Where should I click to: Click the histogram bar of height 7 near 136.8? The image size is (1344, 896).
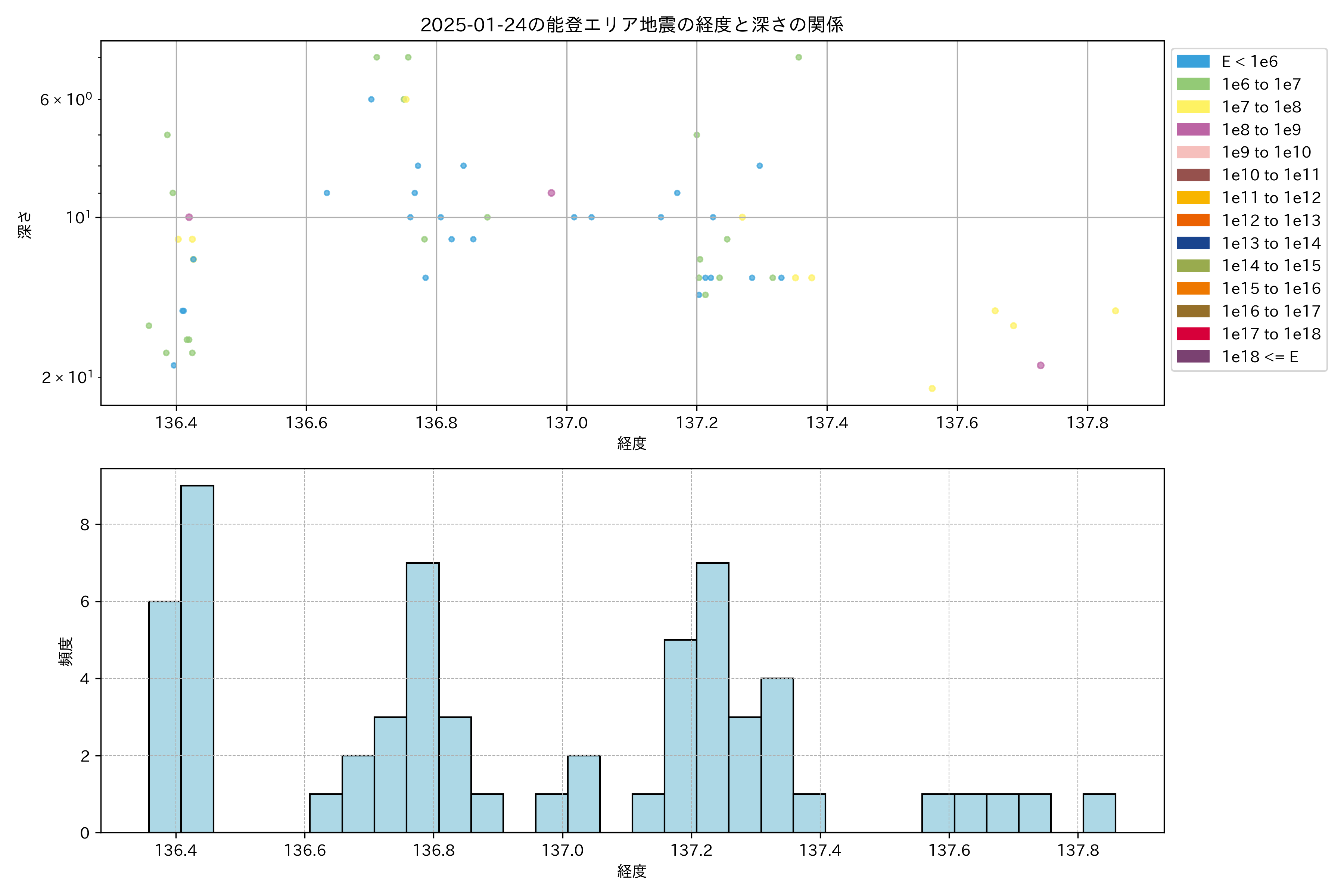coord(423,697)
